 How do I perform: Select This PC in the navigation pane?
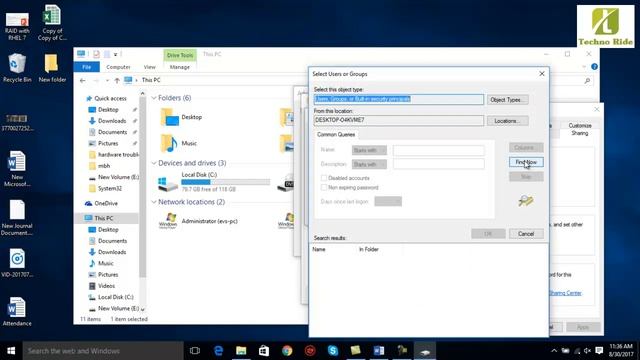(107, 218)
